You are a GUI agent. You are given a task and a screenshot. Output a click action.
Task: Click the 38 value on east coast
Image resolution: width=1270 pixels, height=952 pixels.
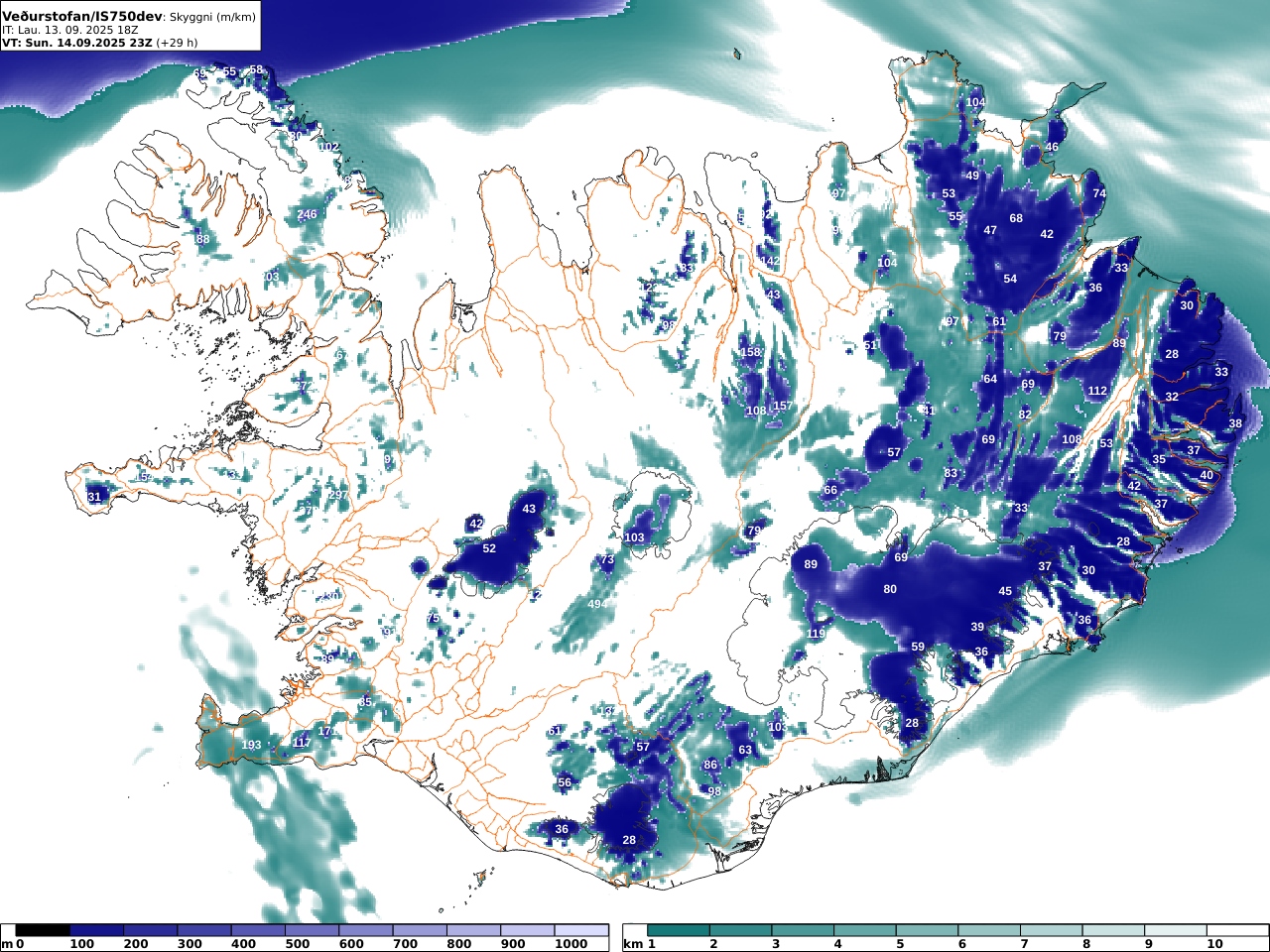pos(1235,423)
